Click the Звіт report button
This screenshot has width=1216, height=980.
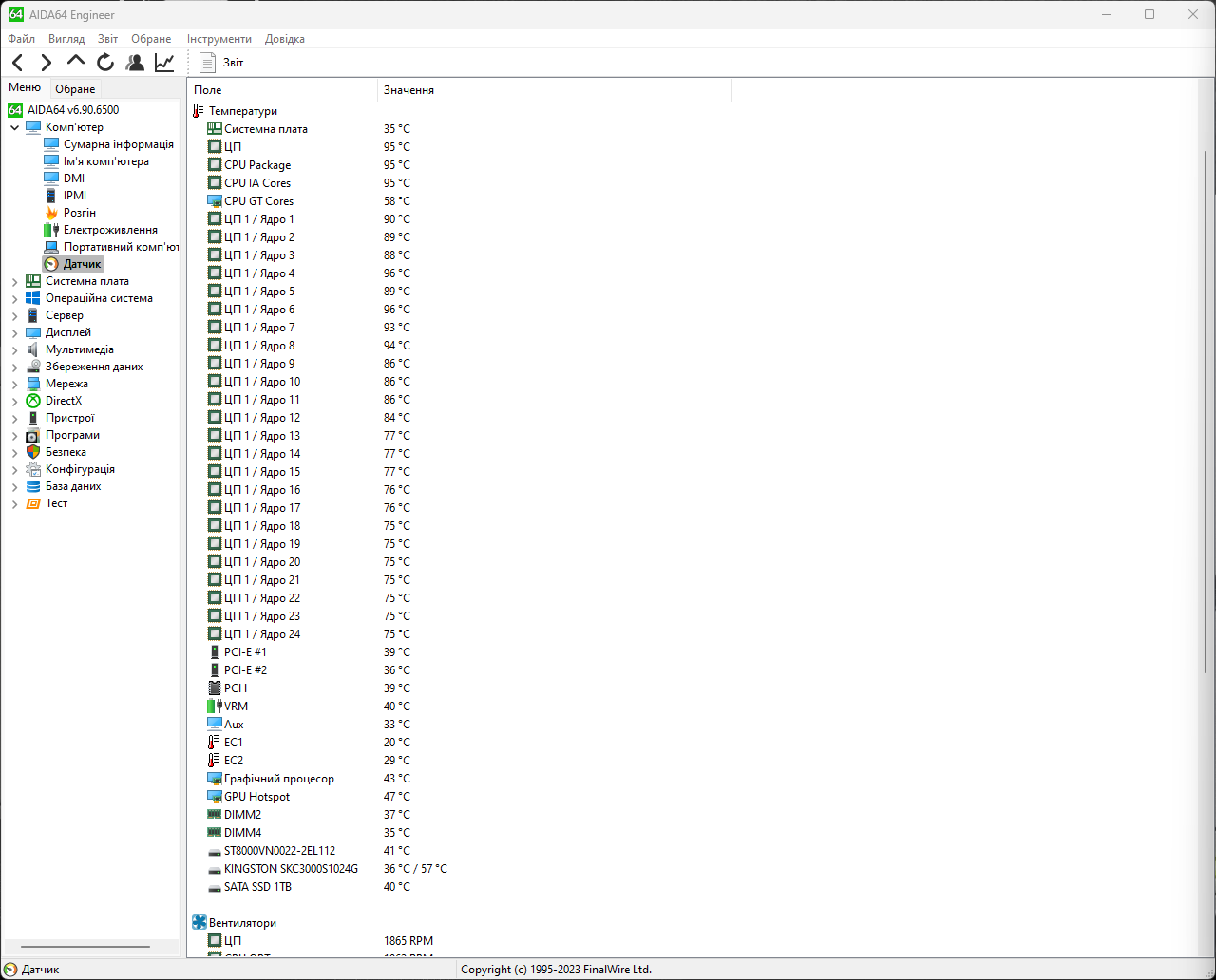(221, 63)
